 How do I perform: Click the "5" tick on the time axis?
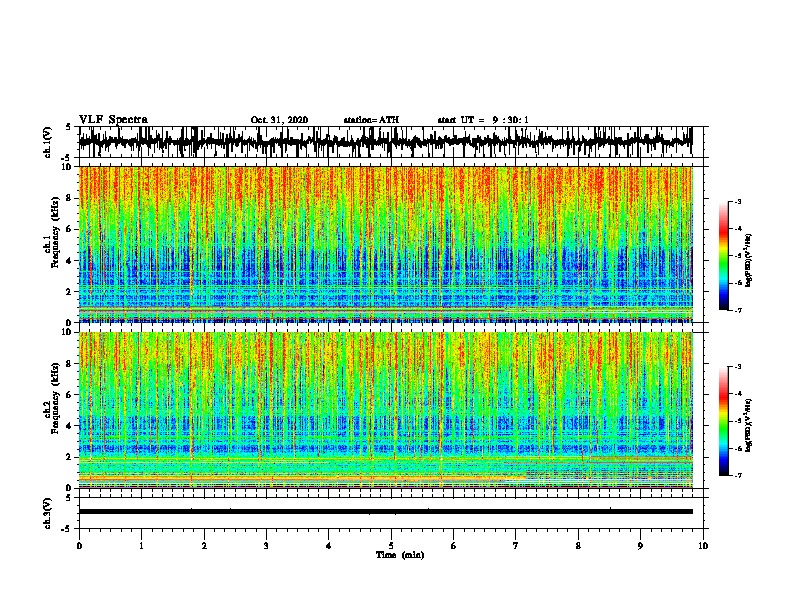(391, 546)
